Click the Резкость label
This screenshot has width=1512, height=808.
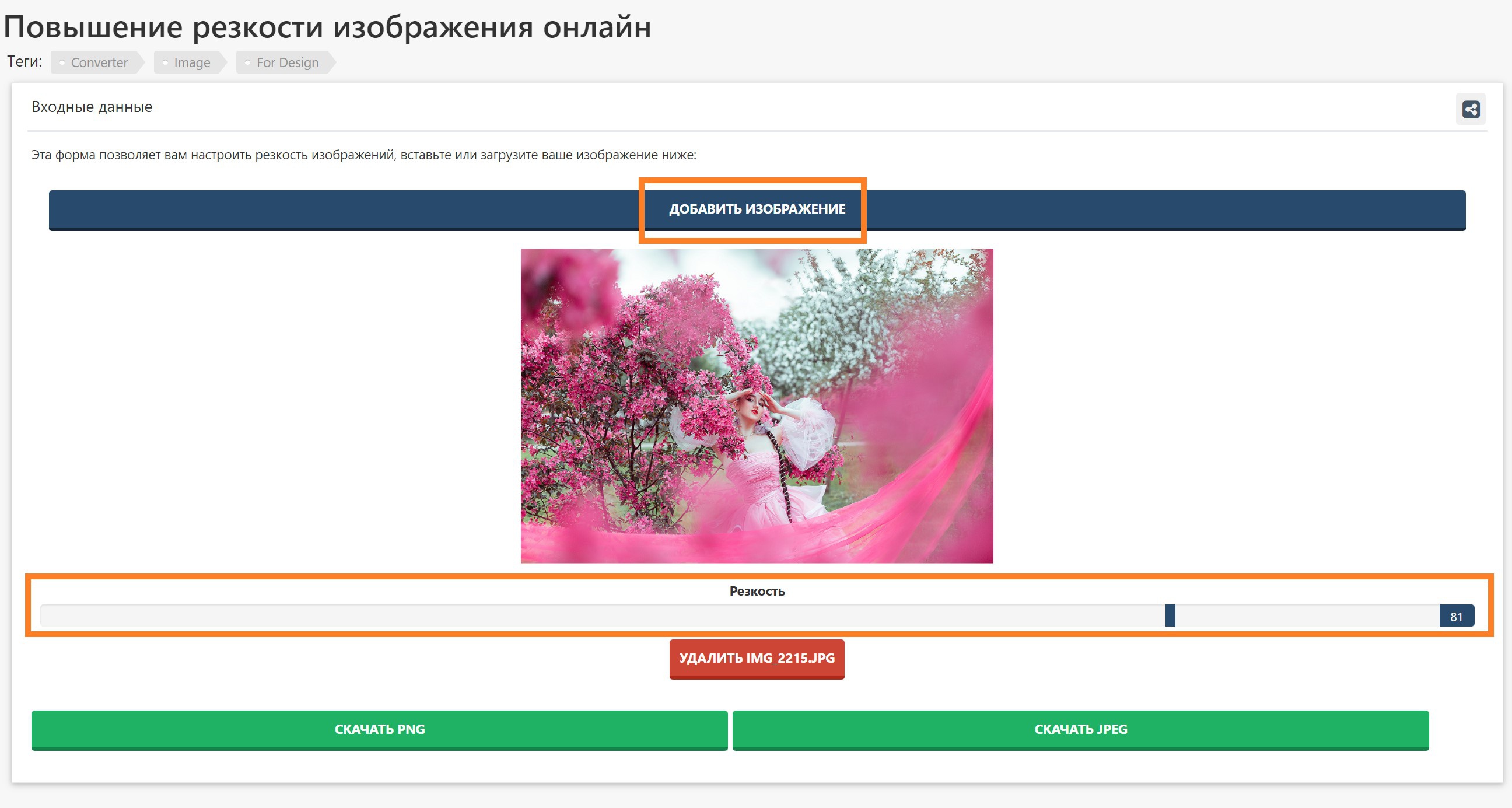(757, 591)
